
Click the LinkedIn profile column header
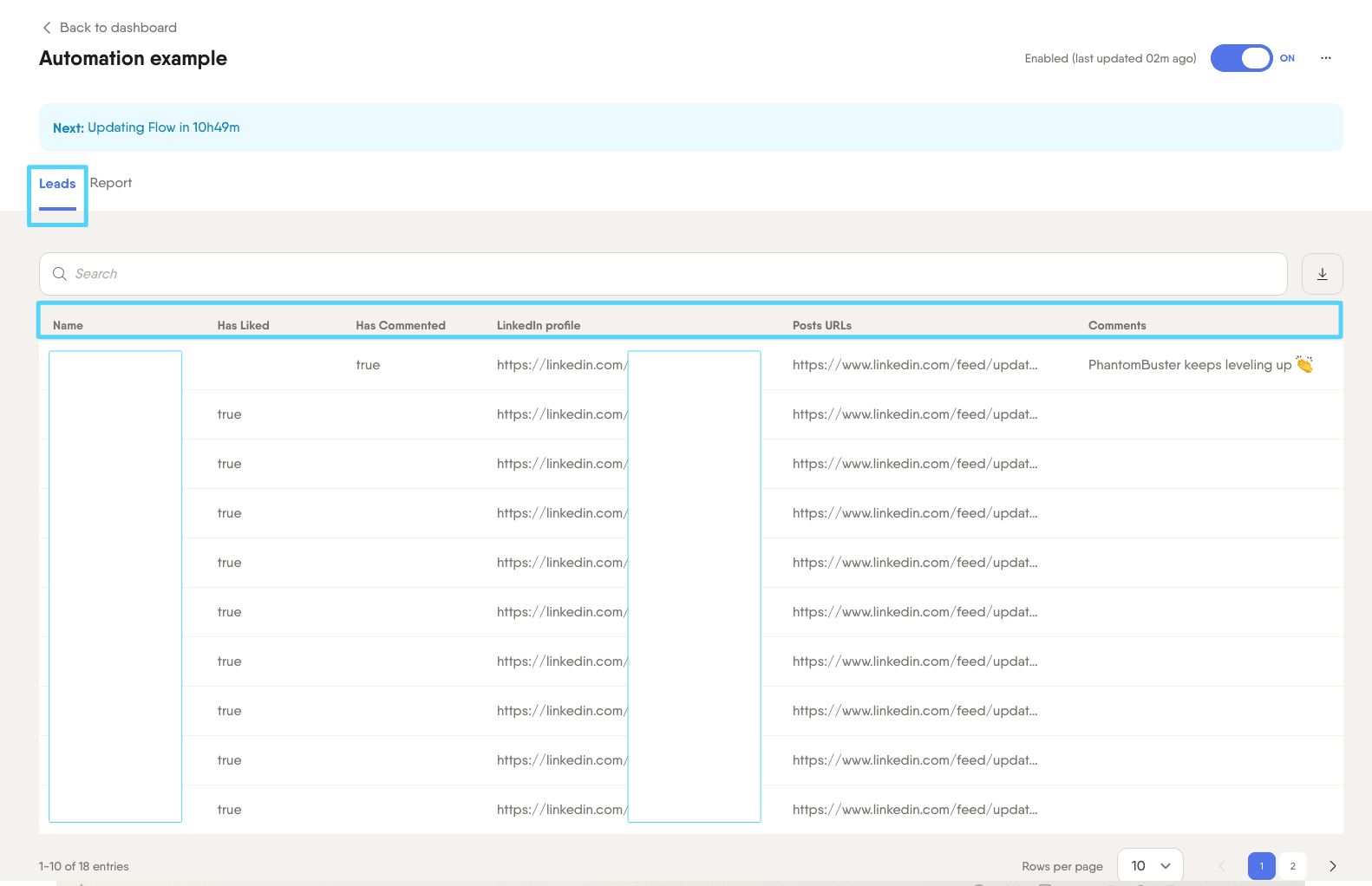(x=539, y=326)
